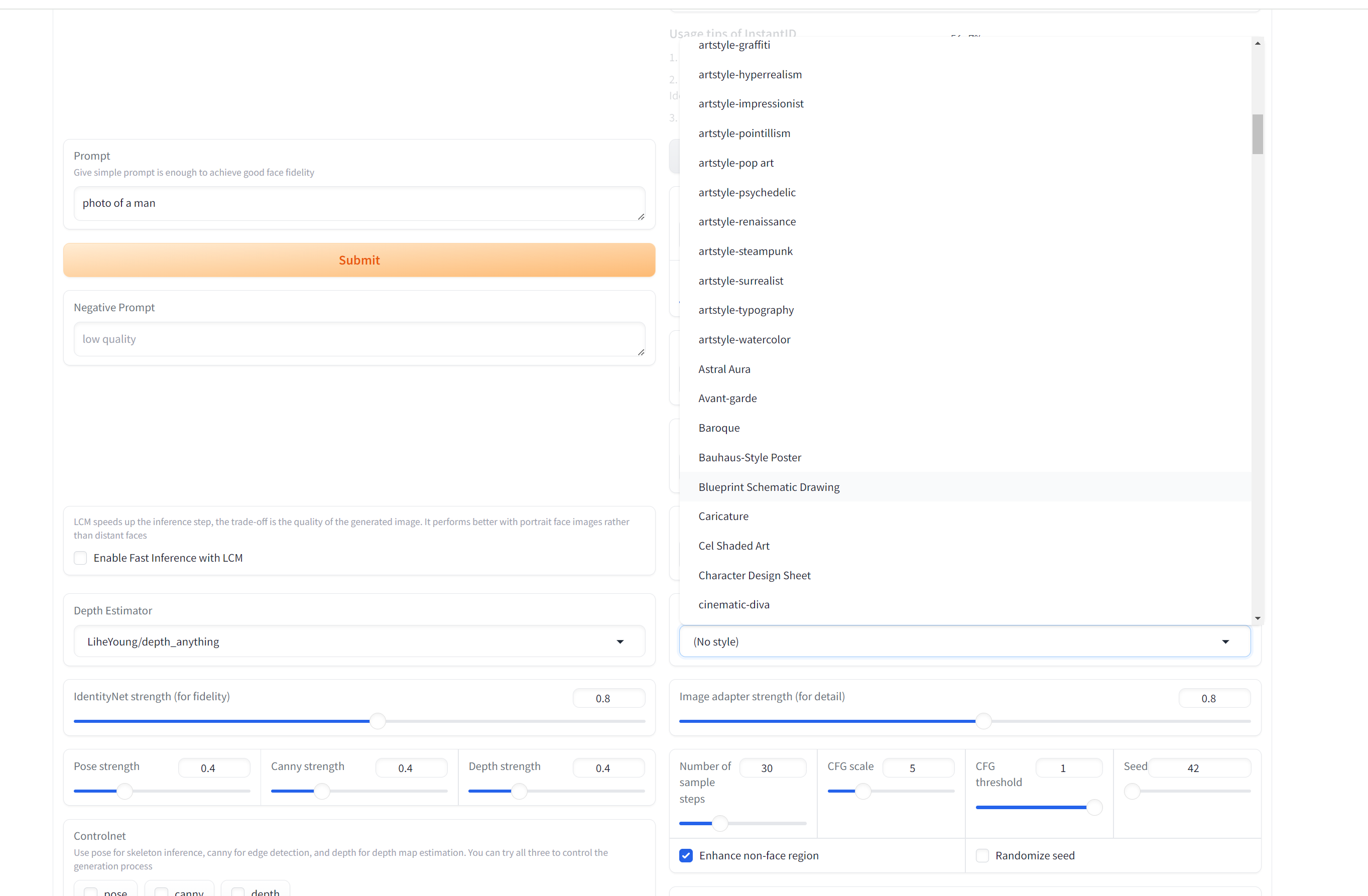The width and height of the screenshot is (1368, 896).
Task: Click the style template dropdown arrow
Action: pyautogui.click(x=1225, y=642)
